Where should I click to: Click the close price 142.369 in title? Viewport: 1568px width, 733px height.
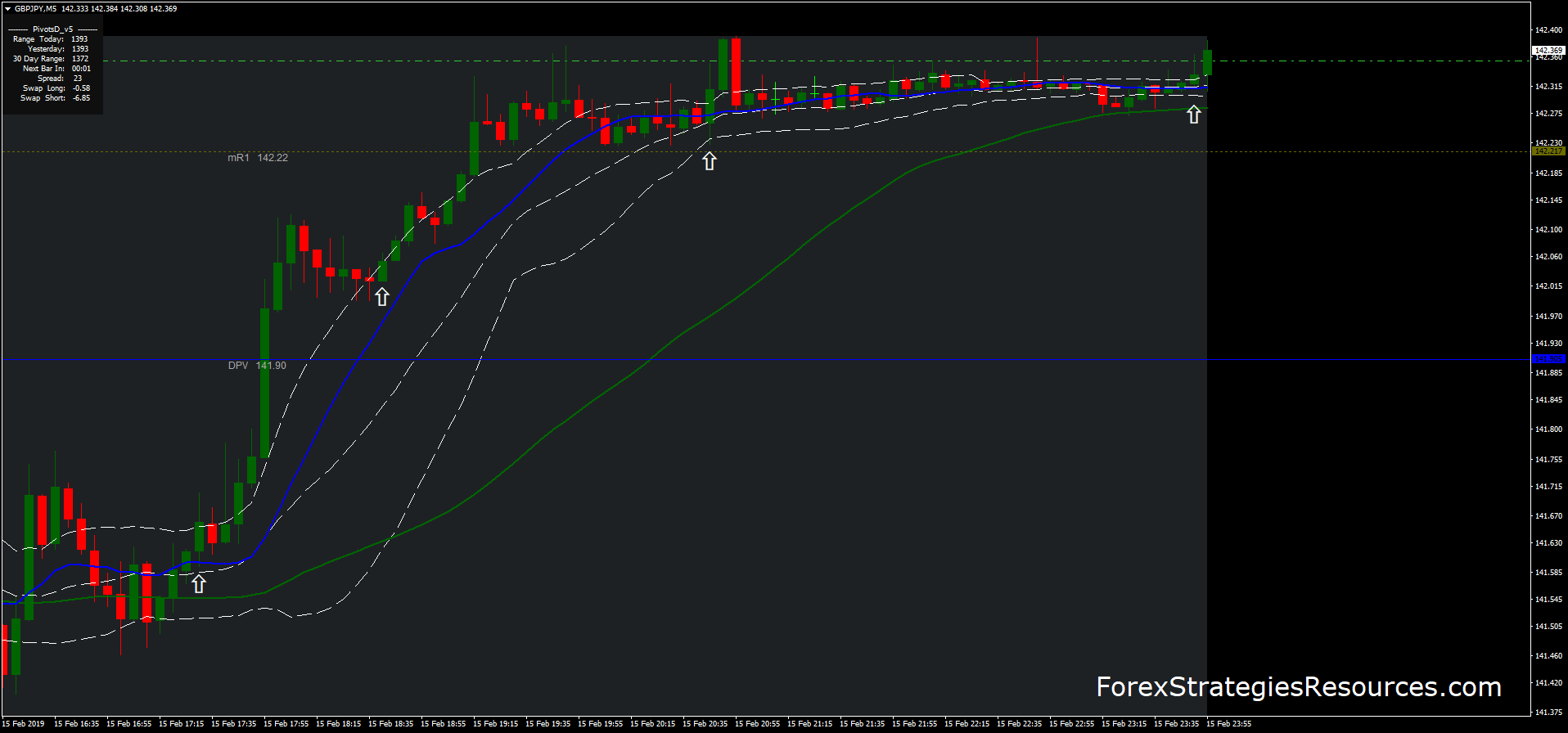(163, 9)
